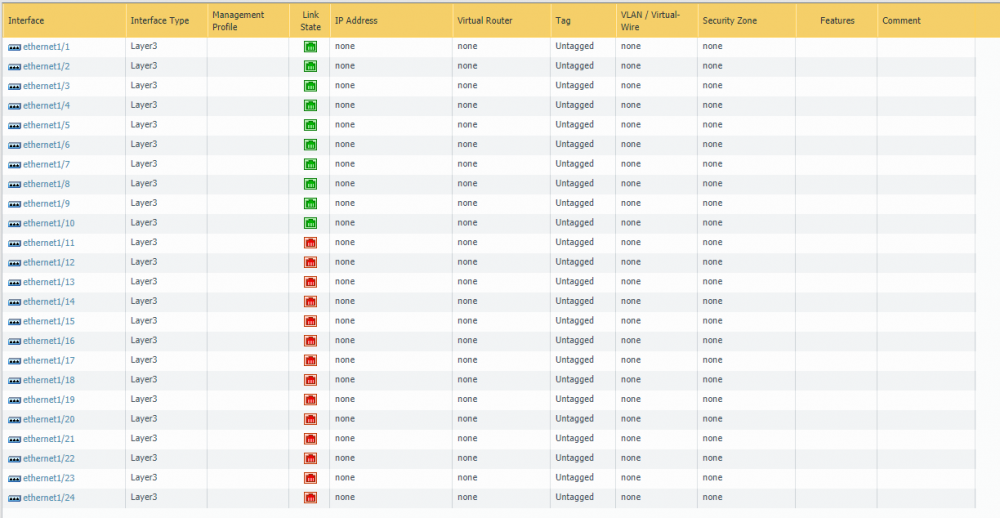Click the red link state icon for ethernet1/21

311,439
